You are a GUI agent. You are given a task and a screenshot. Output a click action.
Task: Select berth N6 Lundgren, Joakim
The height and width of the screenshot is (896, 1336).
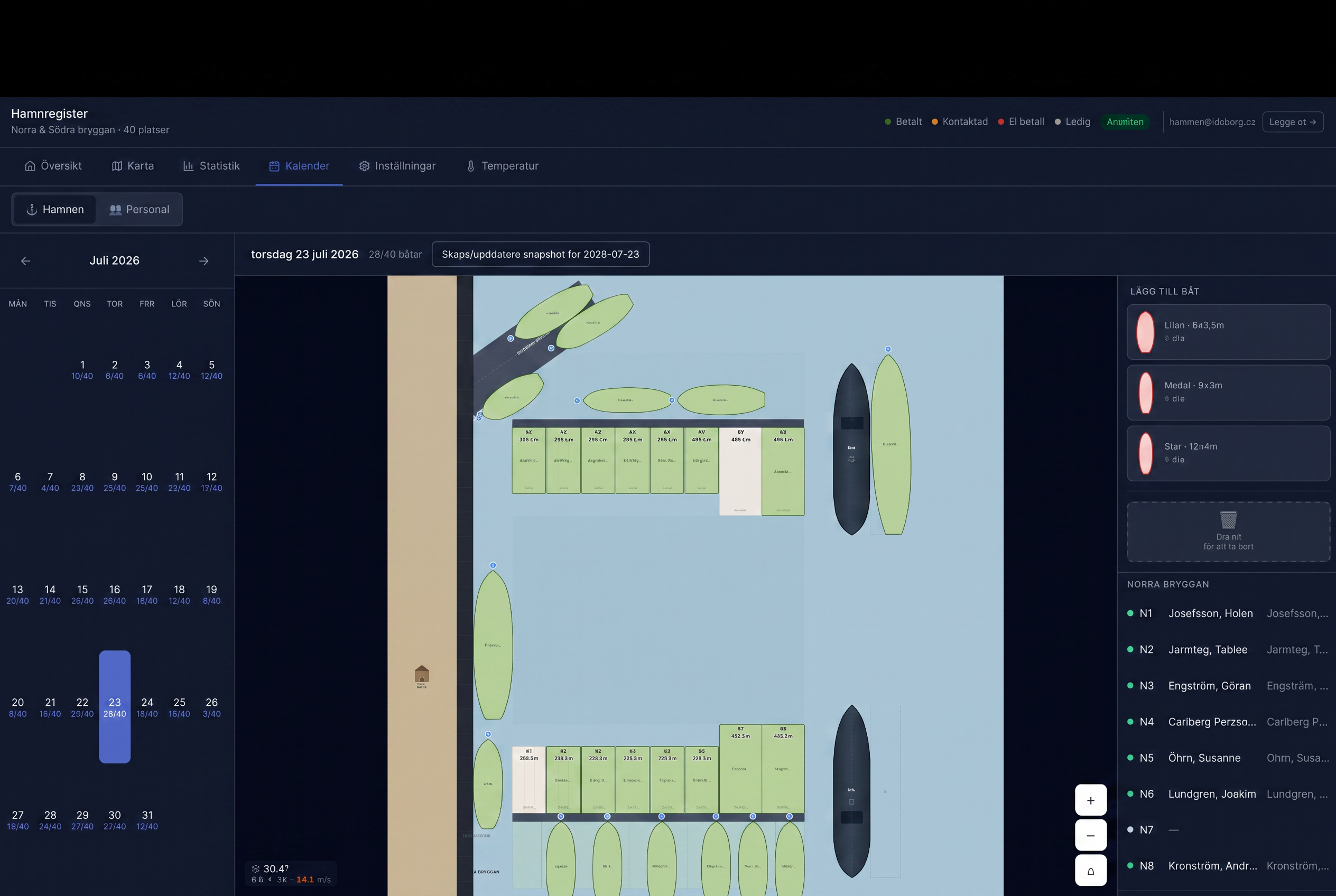click(1228, 794)
